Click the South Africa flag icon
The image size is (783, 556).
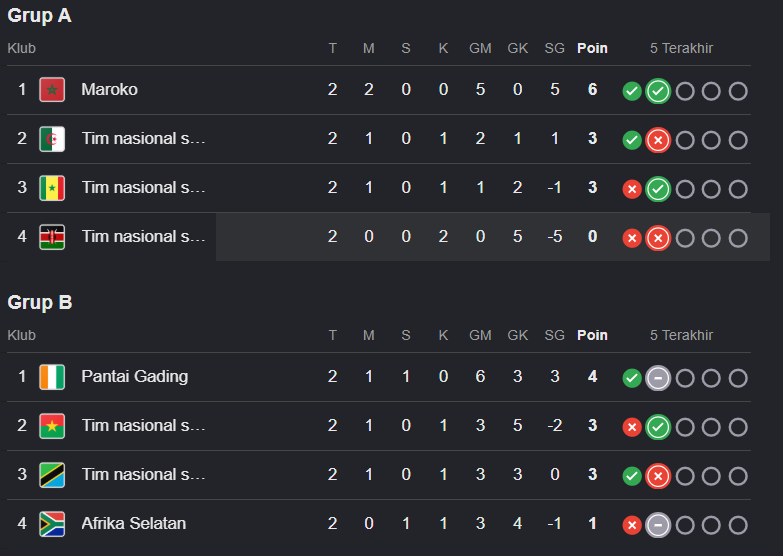tap(52, 524)
